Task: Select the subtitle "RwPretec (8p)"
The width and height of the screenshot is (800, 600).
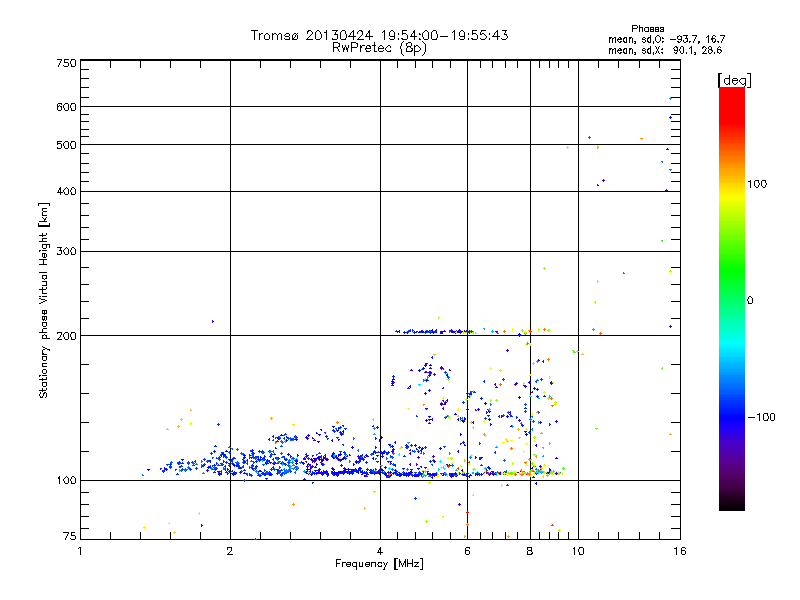Action: [x=379, y=48]
